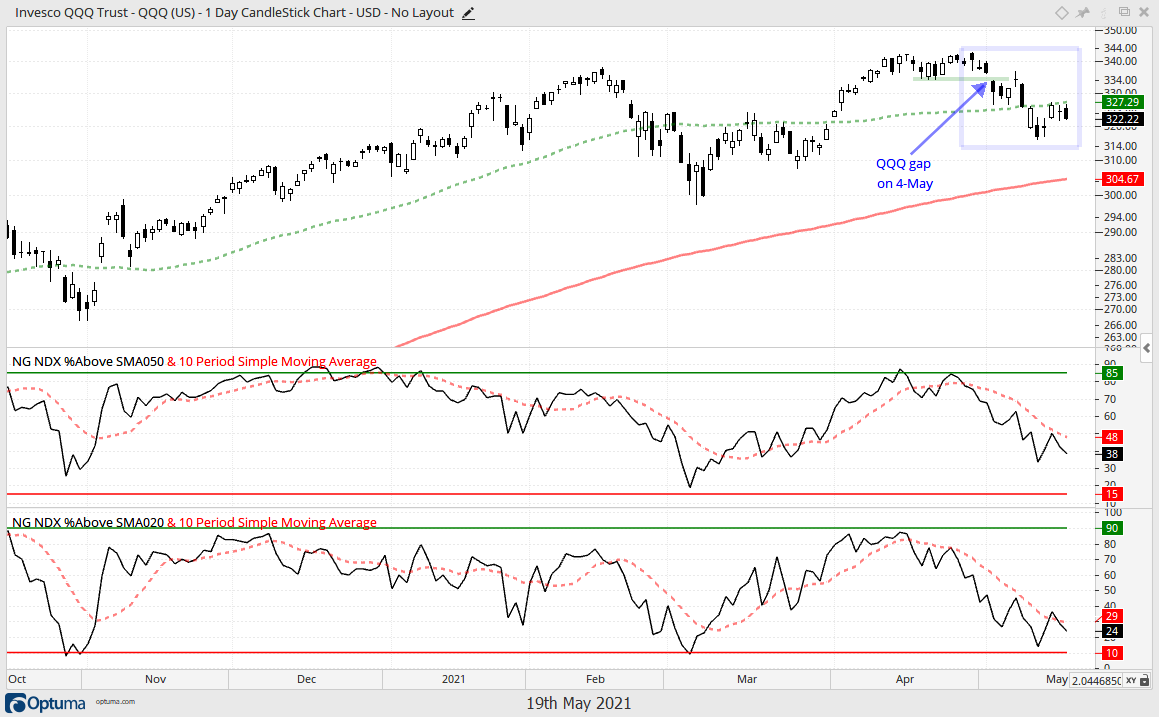Click the green 90 level tag
The width and height of the screenshot is (1159, 717).
click(x=1112, y=528)
